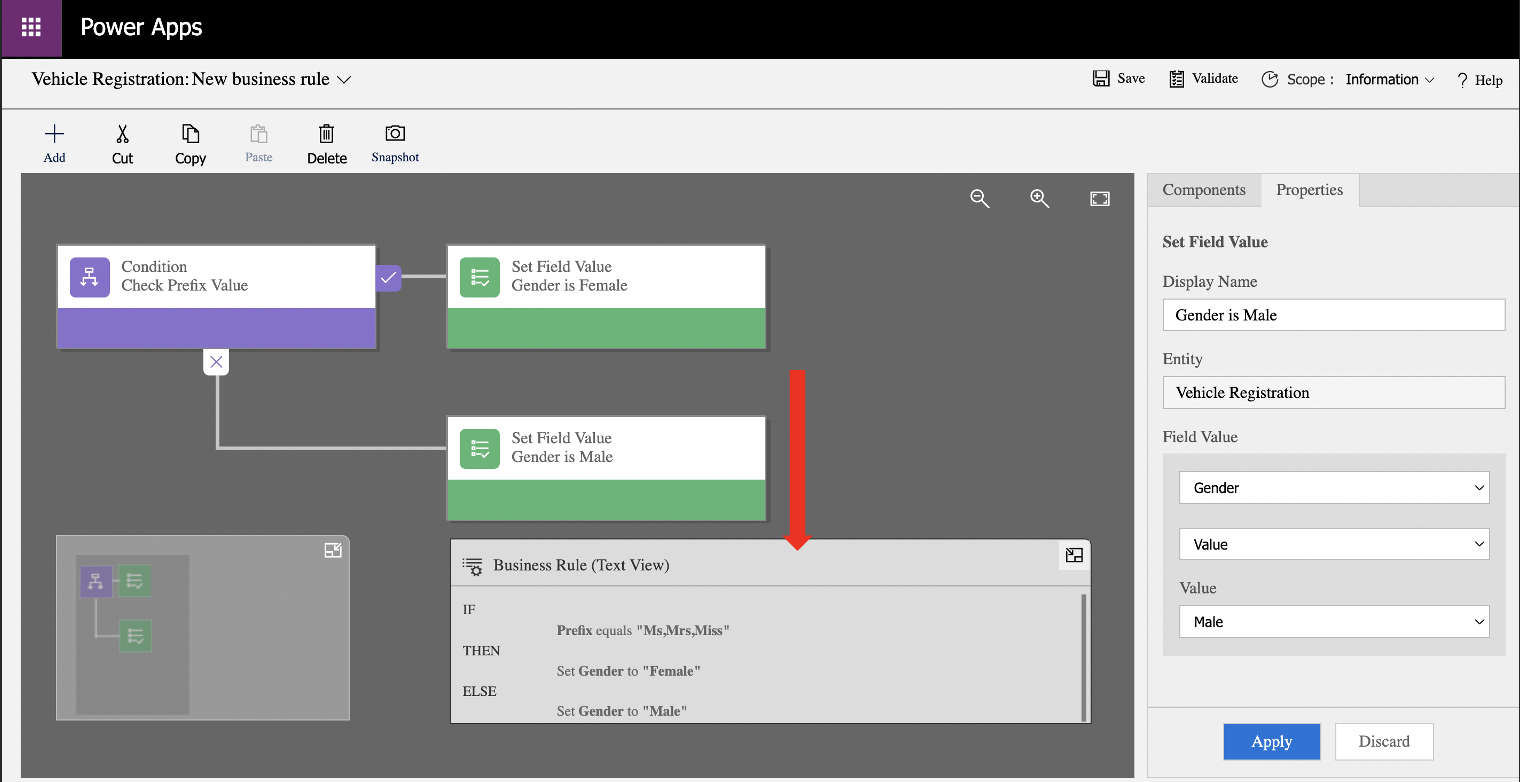Image resolution: width=1520 pixels, height=782 pixels.
Task: Open the Gender field dropdown
Action: pos(1334,488)
